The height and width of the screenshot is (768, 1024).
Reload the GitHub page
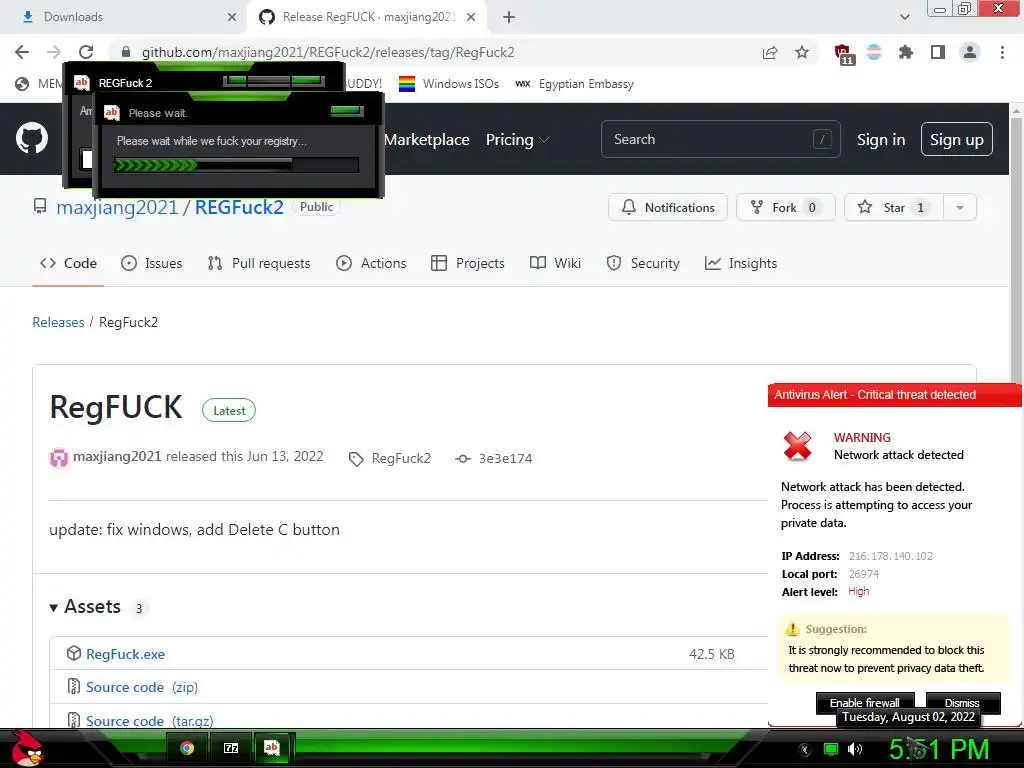pyautogui.click(x=86, y=52)
